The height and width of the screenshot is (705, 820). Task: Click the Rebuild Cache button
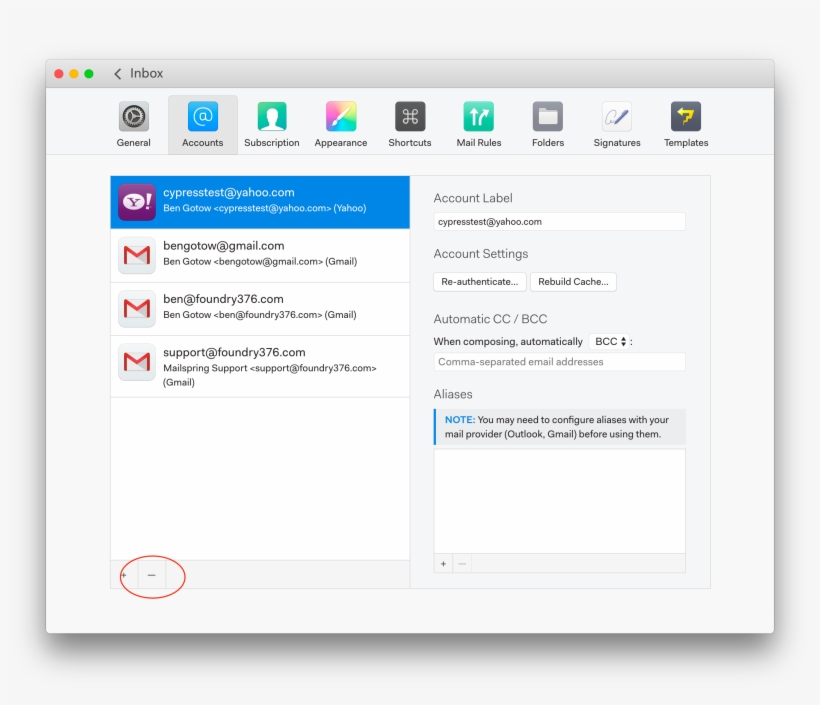tap(573, 282)
